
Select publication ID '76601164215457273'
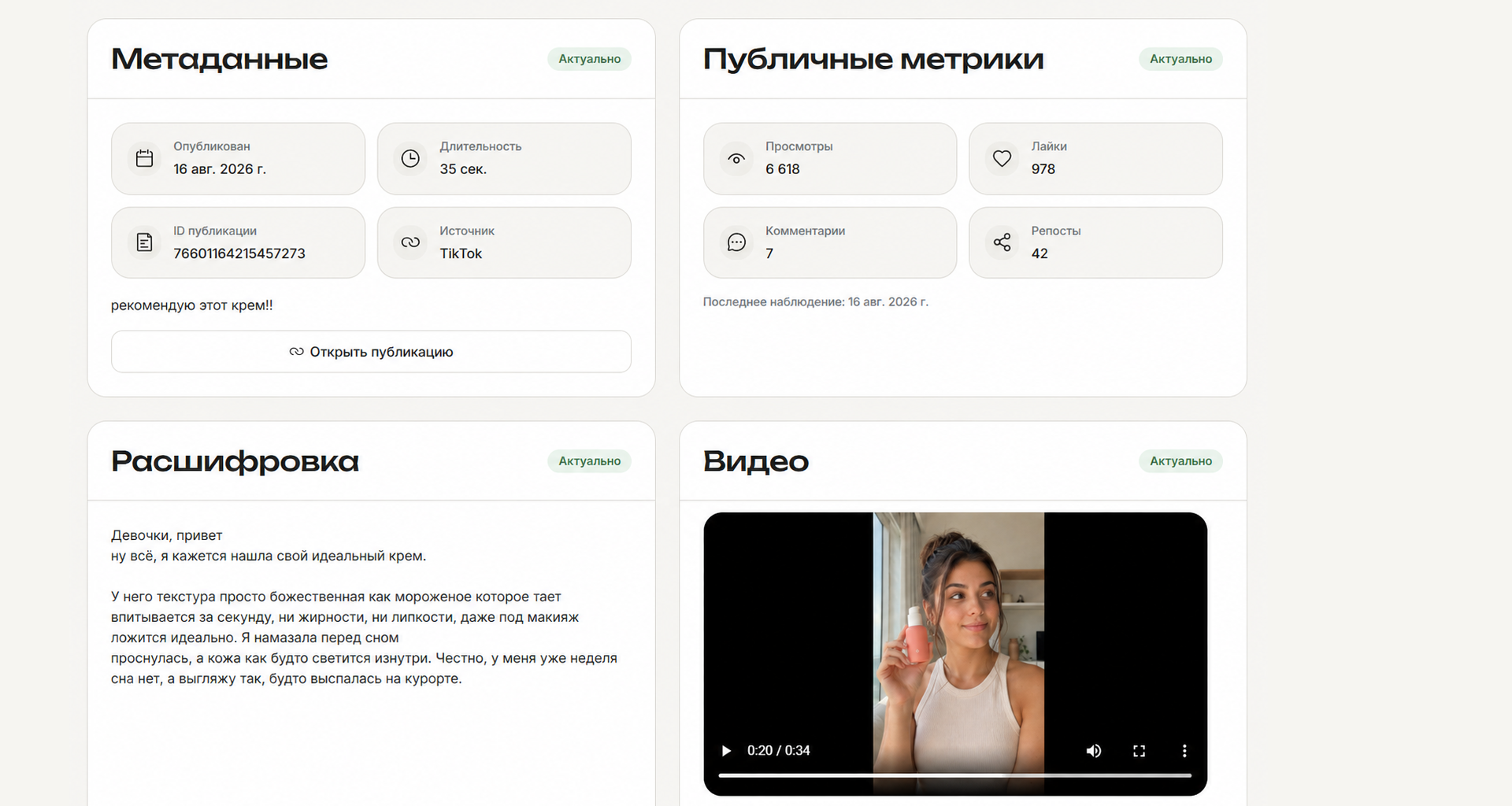239,253
